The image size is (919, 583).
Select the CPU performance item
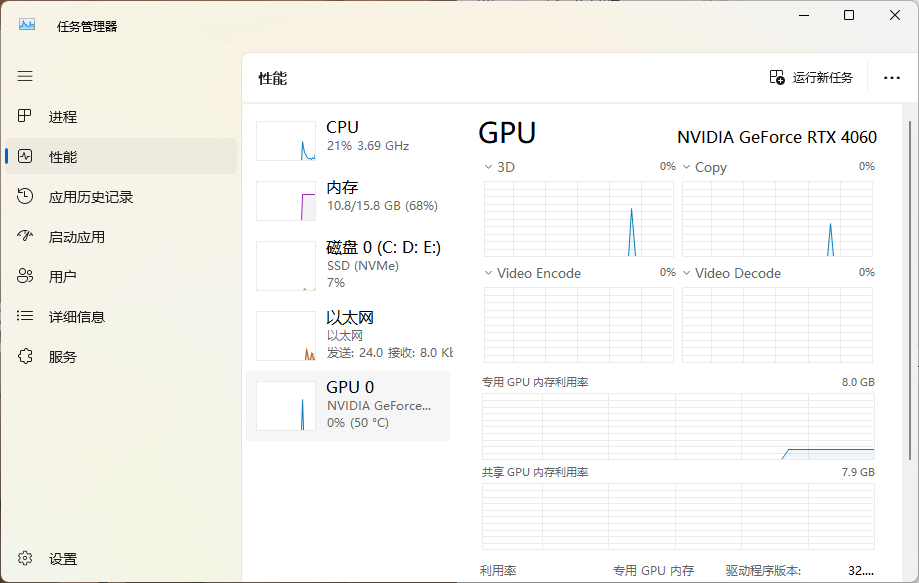[x=348, y=140]
